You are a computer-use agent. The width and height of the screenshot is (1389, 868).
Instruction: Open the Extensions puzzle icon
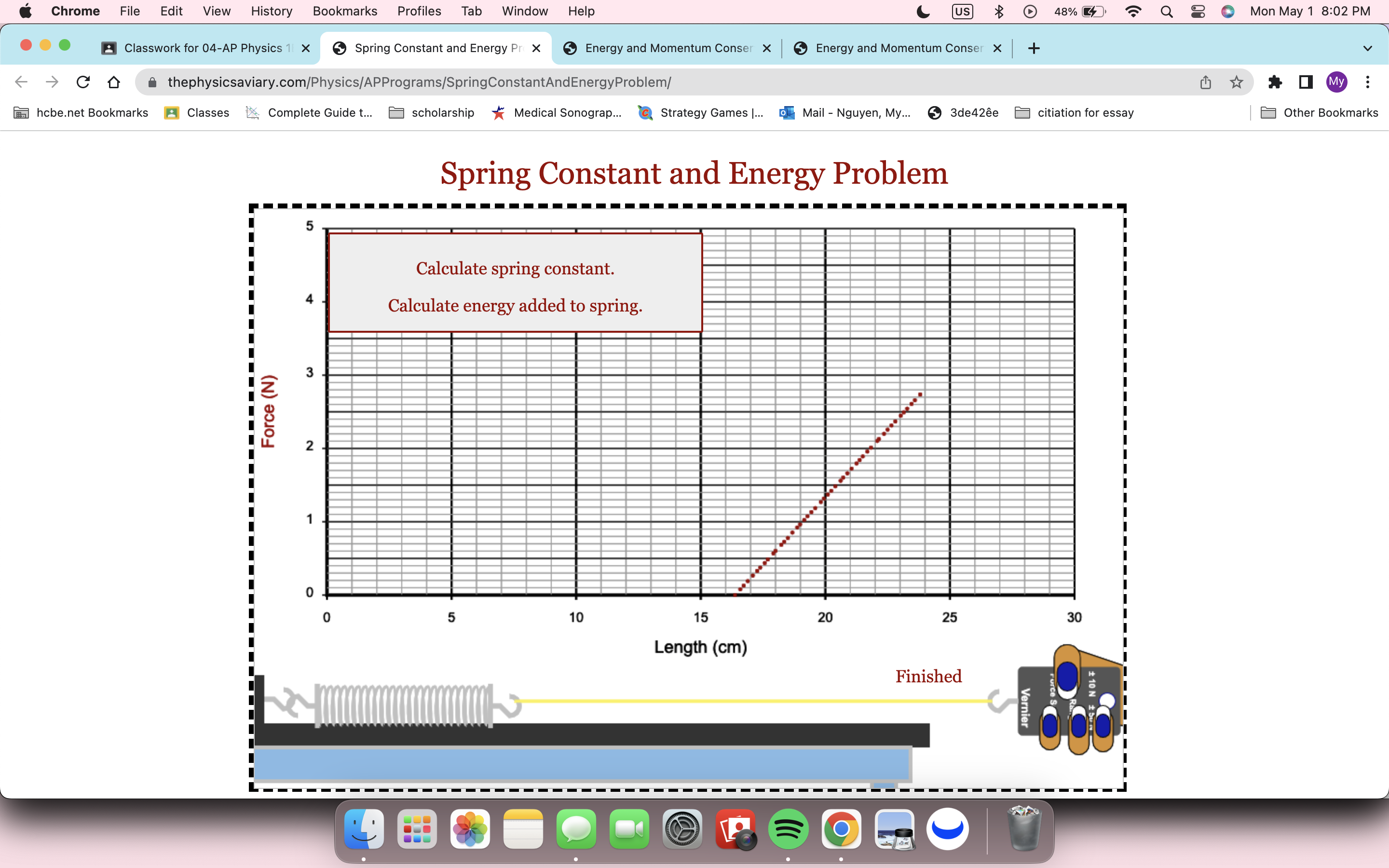tap(1275, 82)
